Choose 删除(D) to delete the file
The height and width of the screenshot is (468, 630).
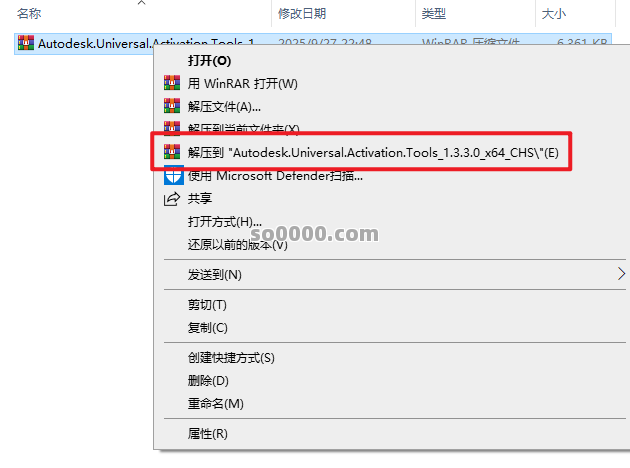coord(208,380)
